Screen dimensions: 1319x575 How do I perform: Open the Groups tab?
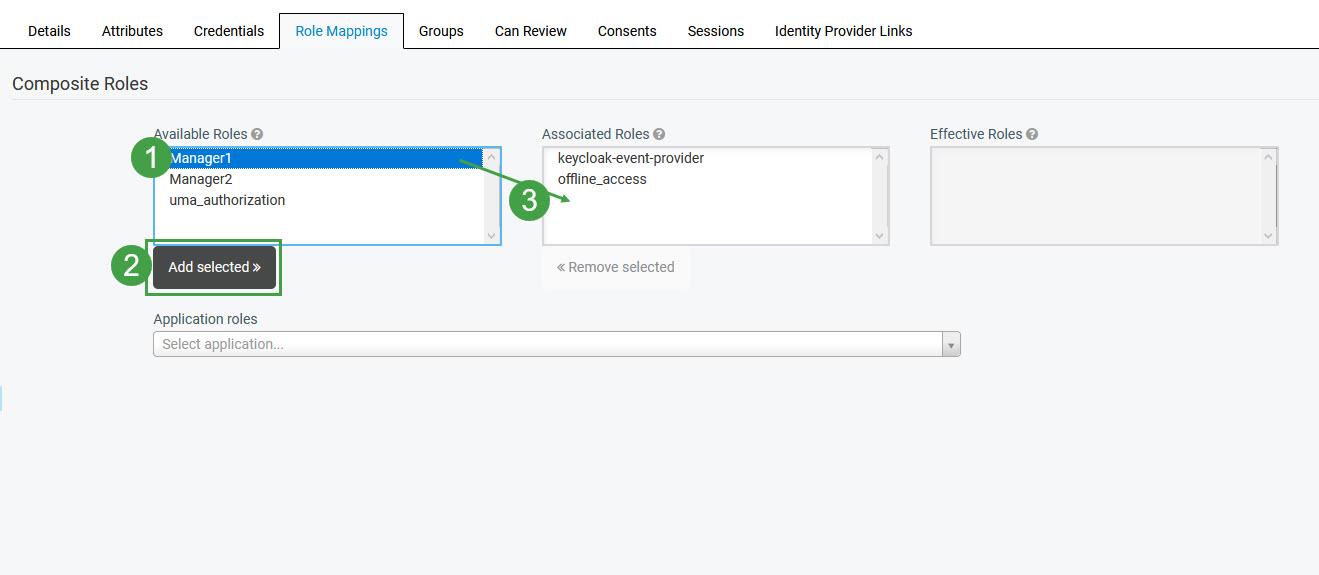click(441, 31)
